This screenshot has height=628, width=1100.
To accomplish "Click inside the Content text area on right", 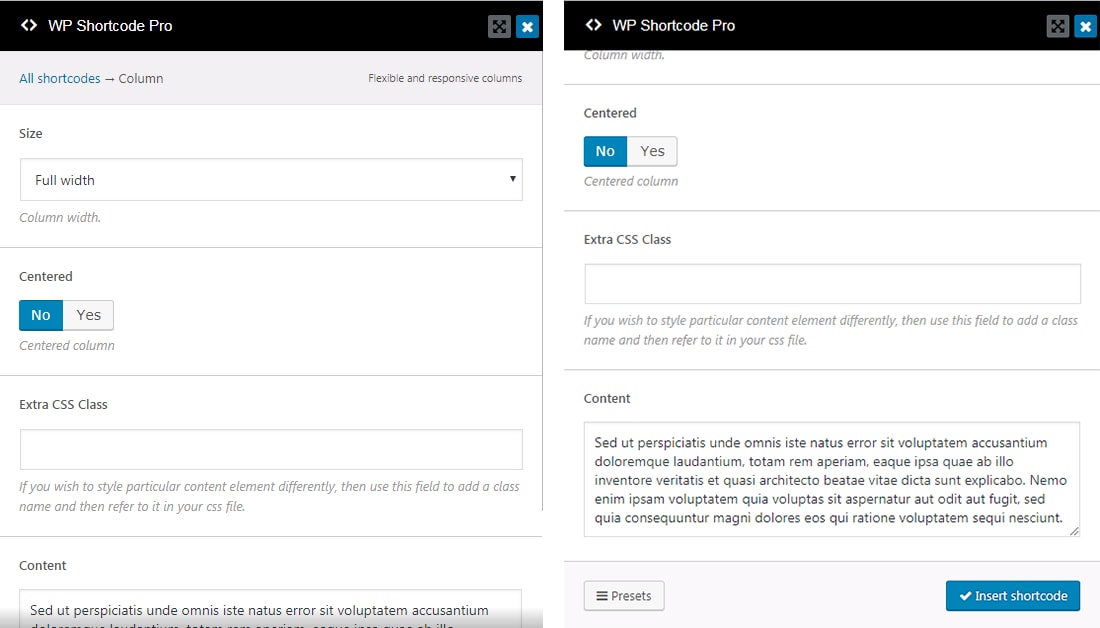I will pyautogui.click(x=832, y=479).
